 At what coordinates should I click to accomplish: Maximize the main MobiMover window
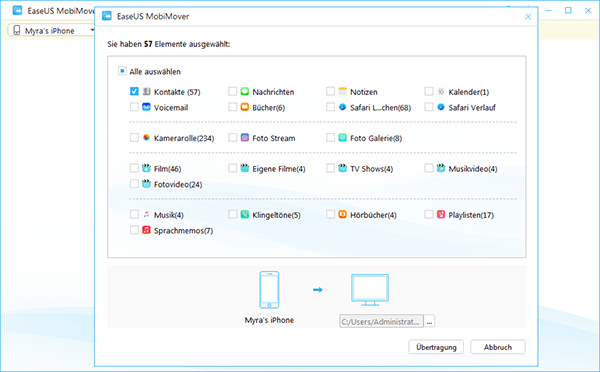pyautogui.click(x=568, y=10)
